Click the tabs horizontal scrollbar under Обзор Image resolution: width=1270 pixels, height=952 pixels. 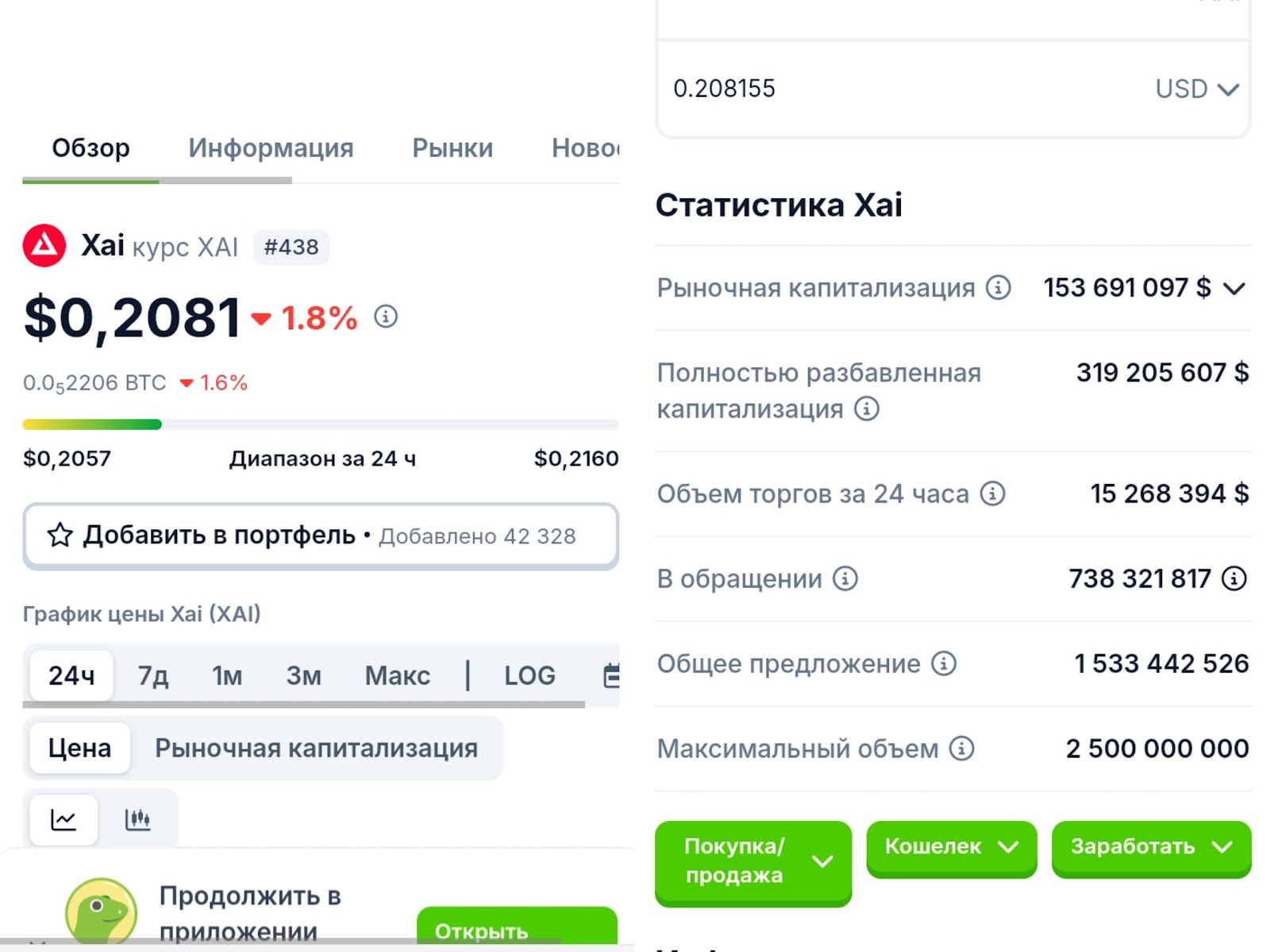(x=157, y=181)
